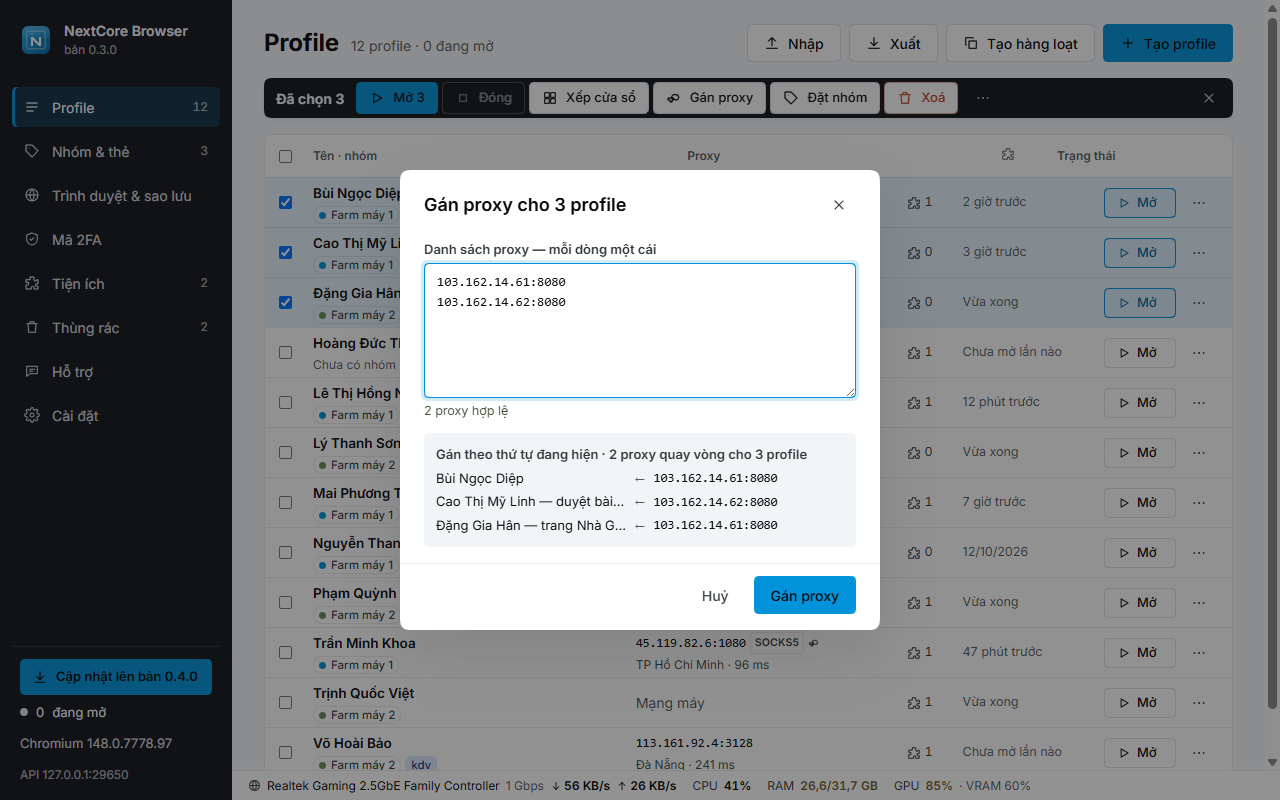Uncheck the Bùi Ngọc Diệp row checkbox
This screenshot has height=800, width=1280.
[286, 202]
